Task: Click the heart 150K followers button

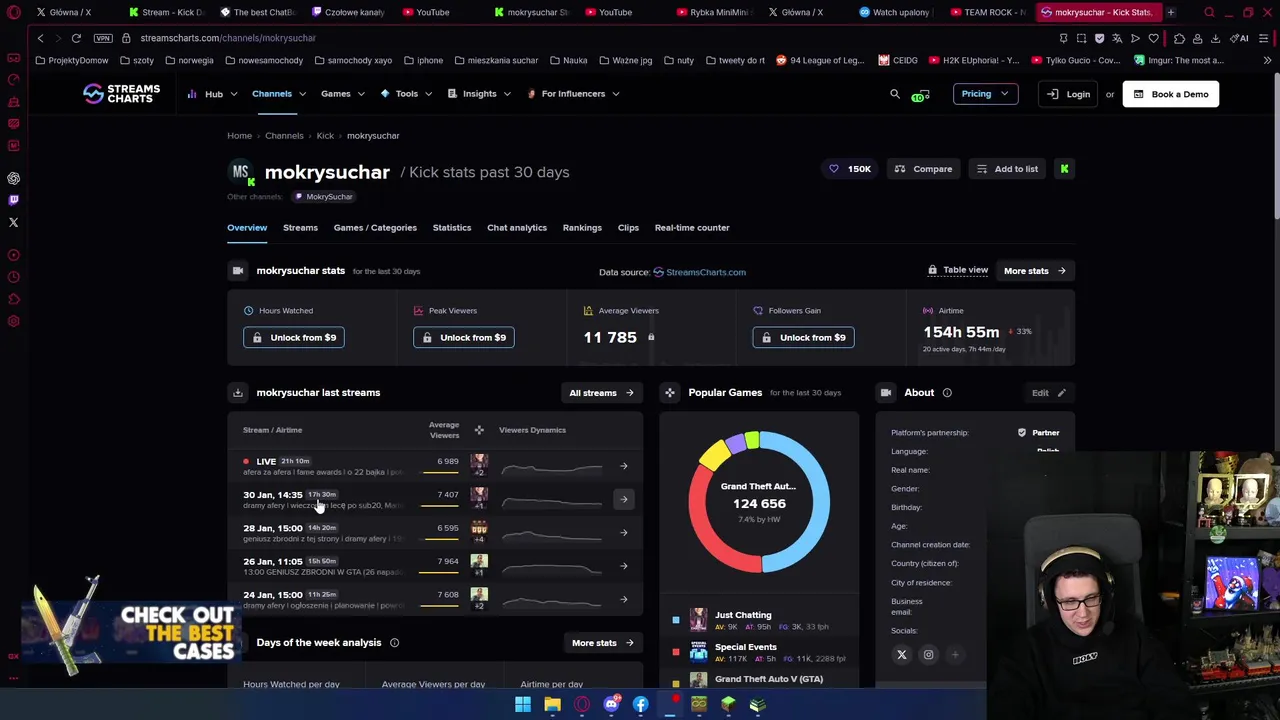Action: [850, 169]
